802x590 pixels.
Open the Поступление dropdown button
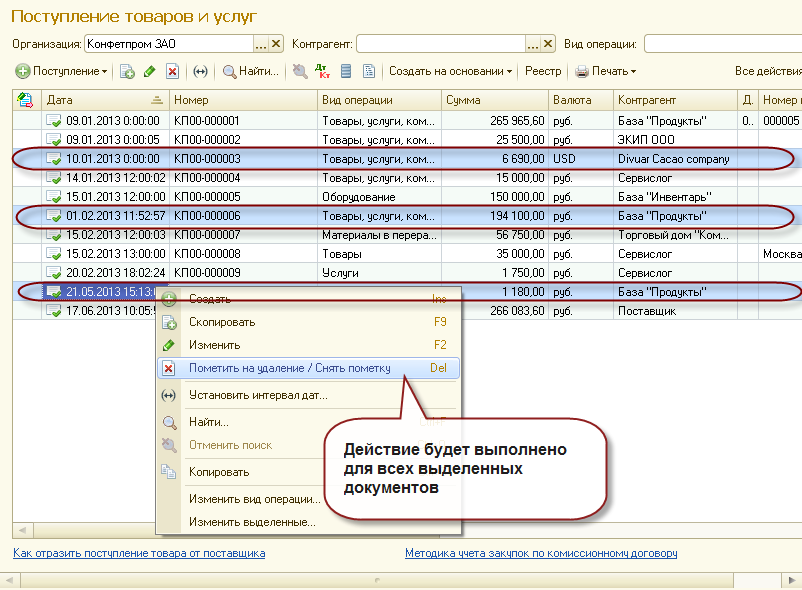pos(62,71)
